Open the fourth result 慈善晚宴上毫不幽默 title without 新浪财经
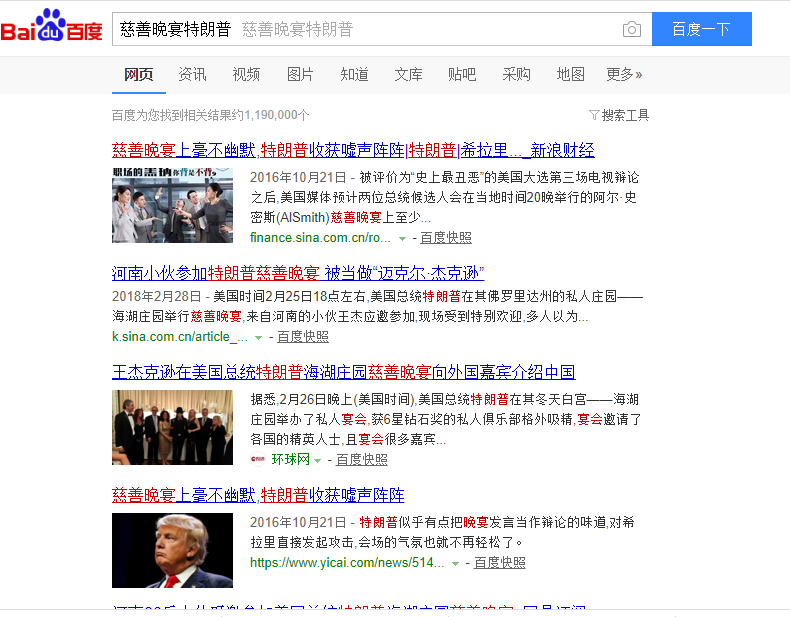The image size is (790, 617). (258, 495)
